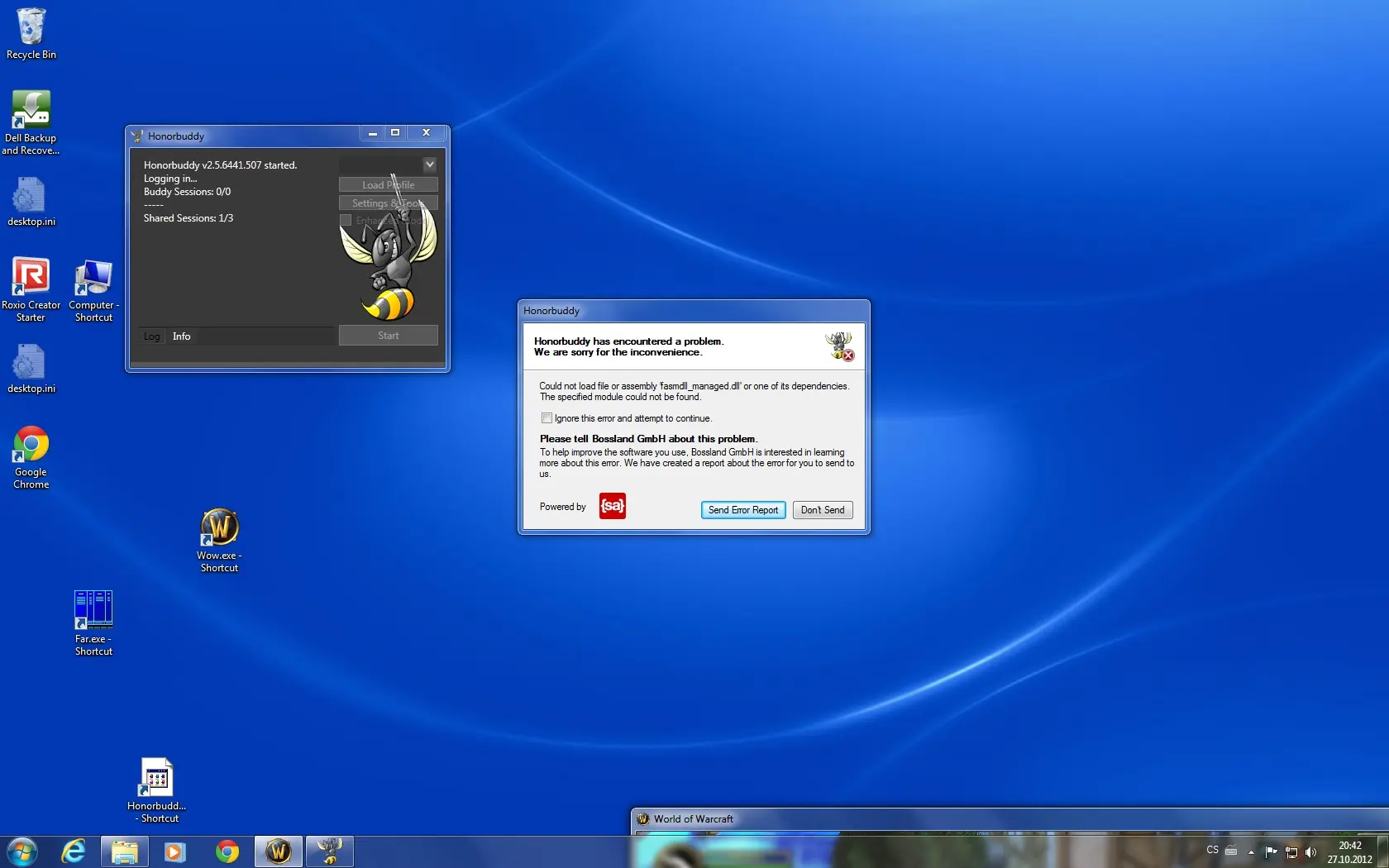Close the Honorbuddy main window
This screenshot has height=868, width=1389.
(x=427, y=132)
